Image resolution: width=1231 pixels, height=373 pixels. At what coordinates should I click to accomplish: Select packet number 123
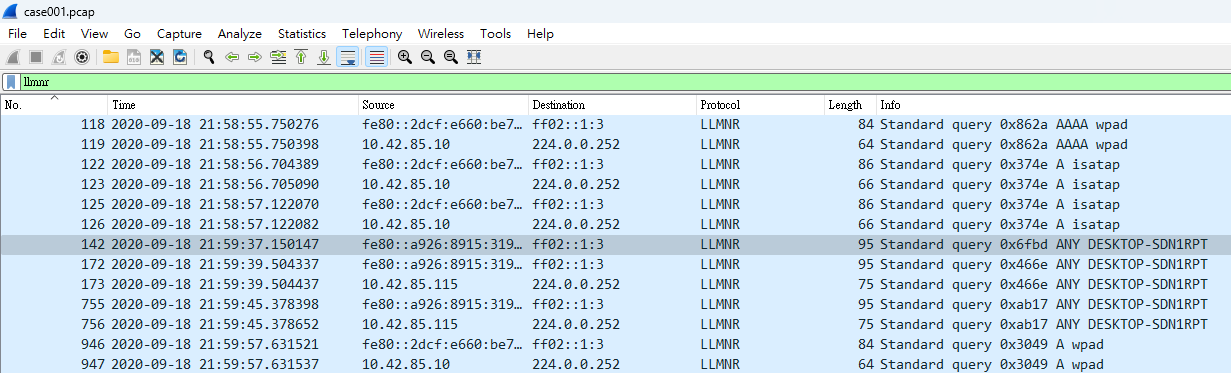615,185
